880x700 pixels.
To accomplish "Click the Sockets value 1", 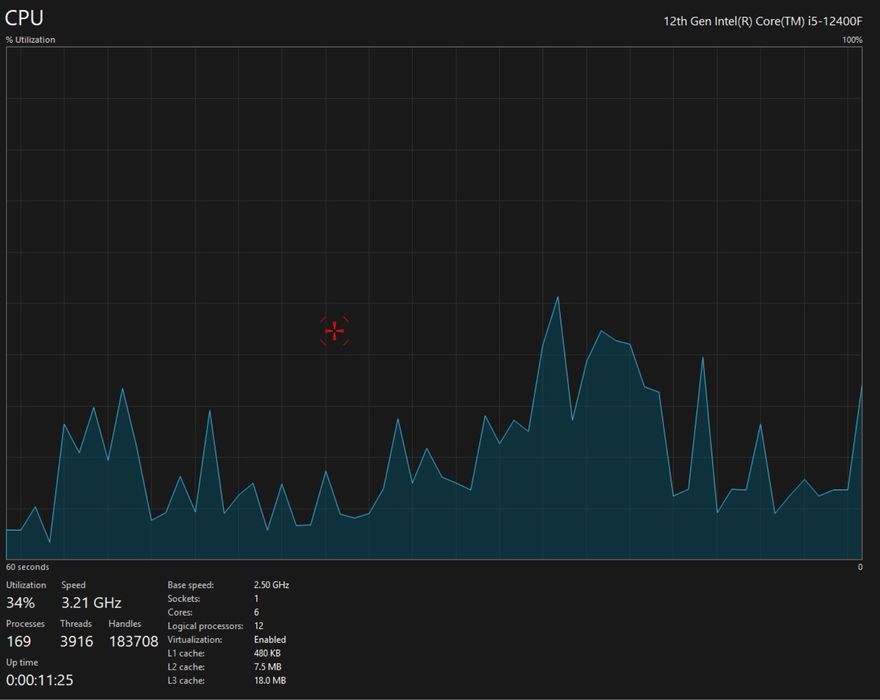I will [256, 598].
